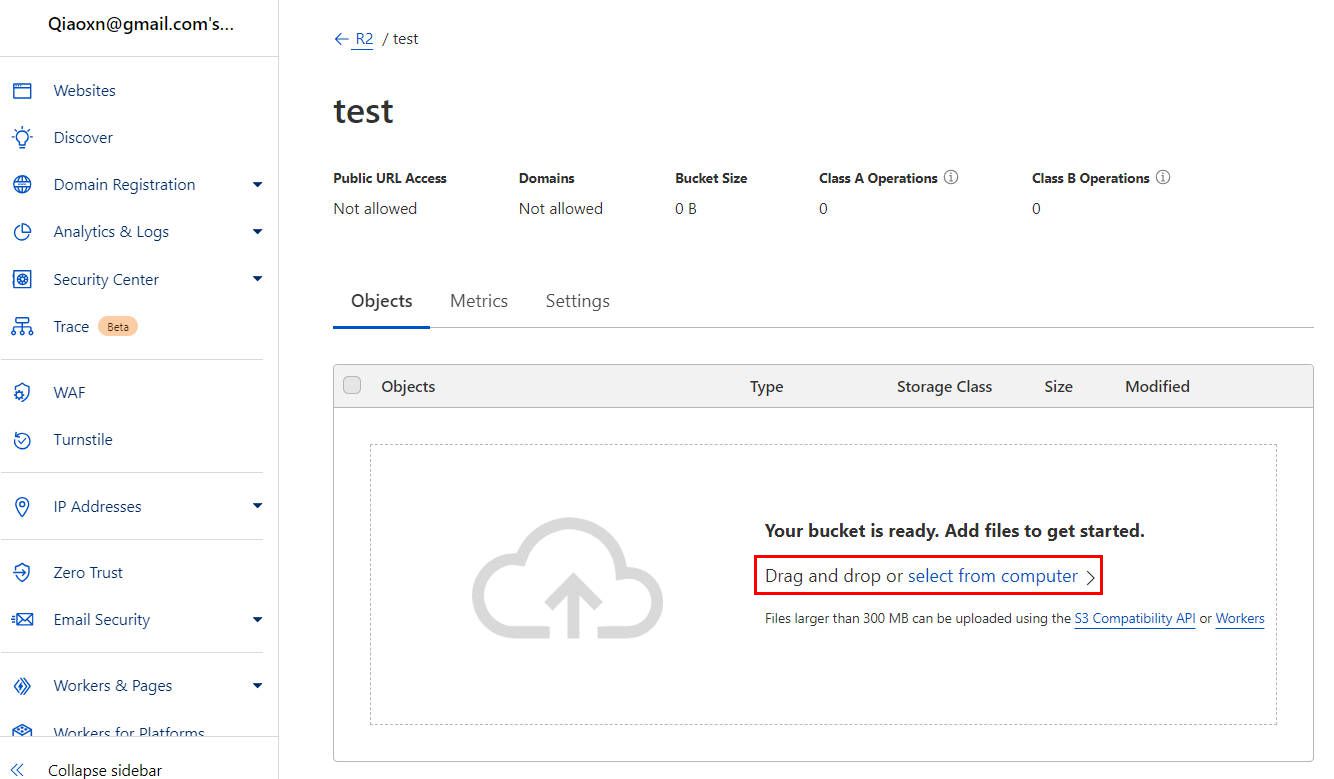Click the Email Security envelope icon
This screenshot has height=779, width=1334.
[x=22, y=620]
